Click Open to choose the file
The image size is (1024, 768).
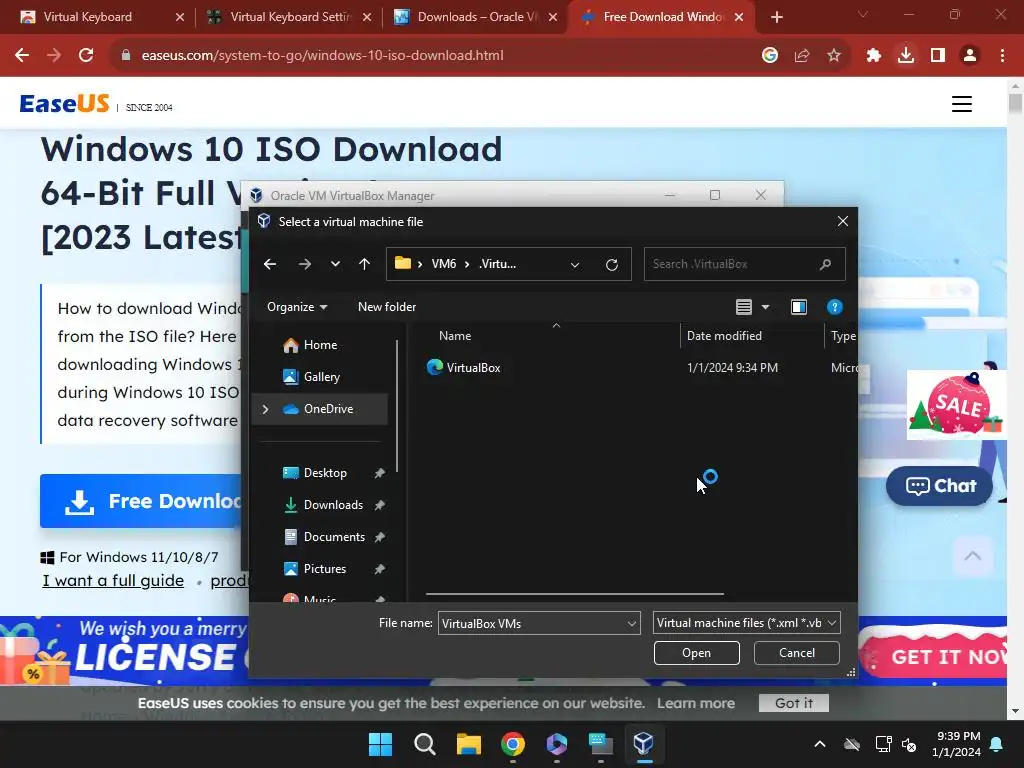point(696,653)
